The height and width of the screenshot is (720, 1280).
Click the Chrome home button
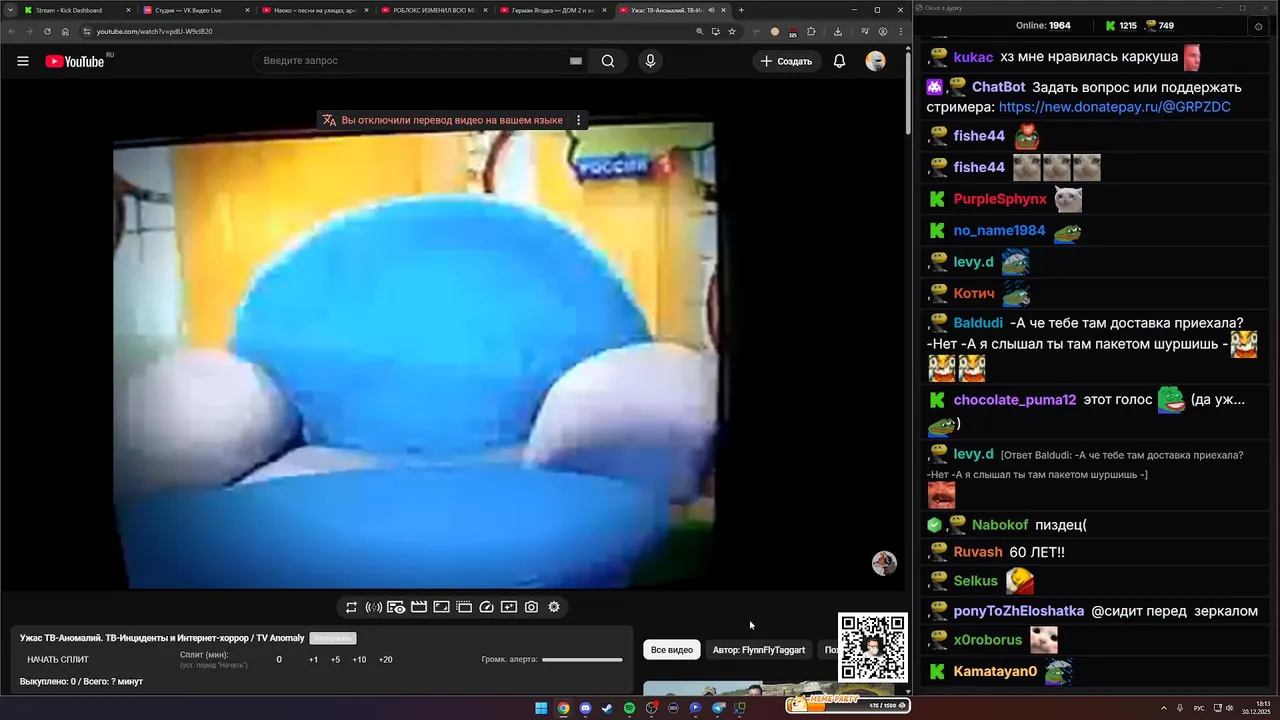pyautogui.click(x=66, y=31)
